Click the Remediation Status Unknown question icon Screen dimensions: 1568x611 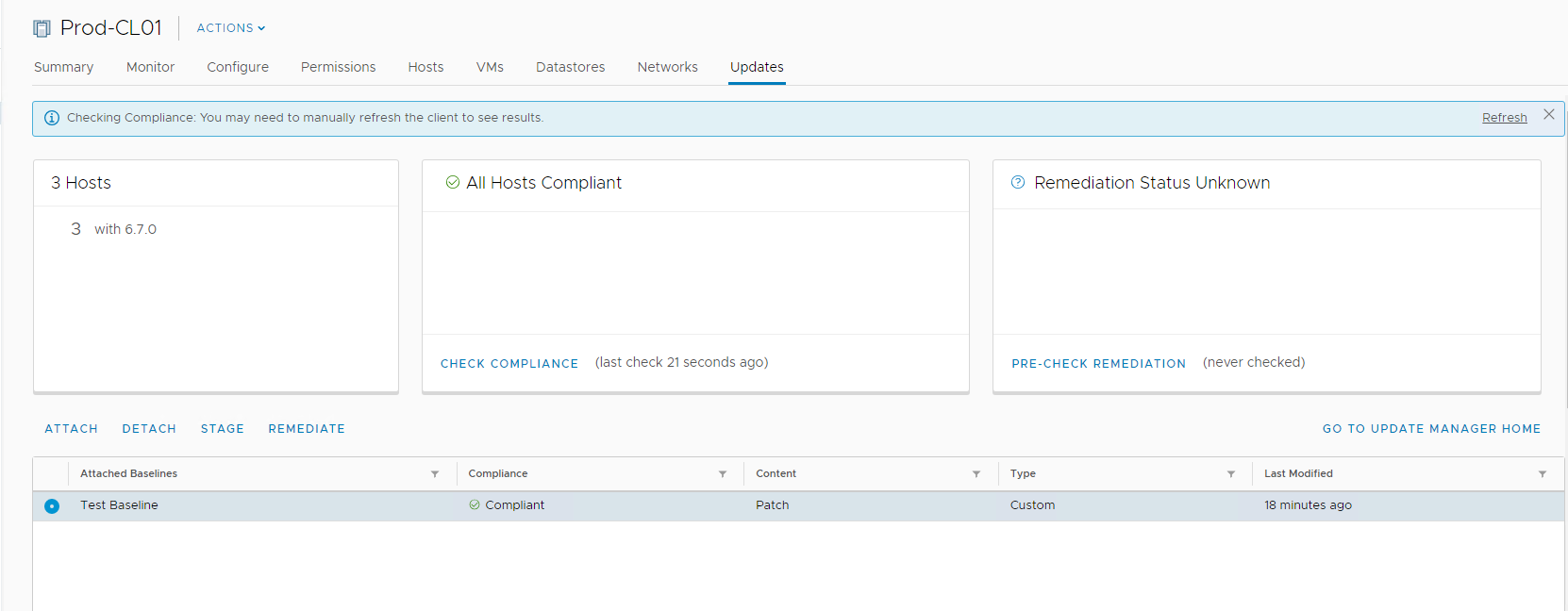point(1018,182)
